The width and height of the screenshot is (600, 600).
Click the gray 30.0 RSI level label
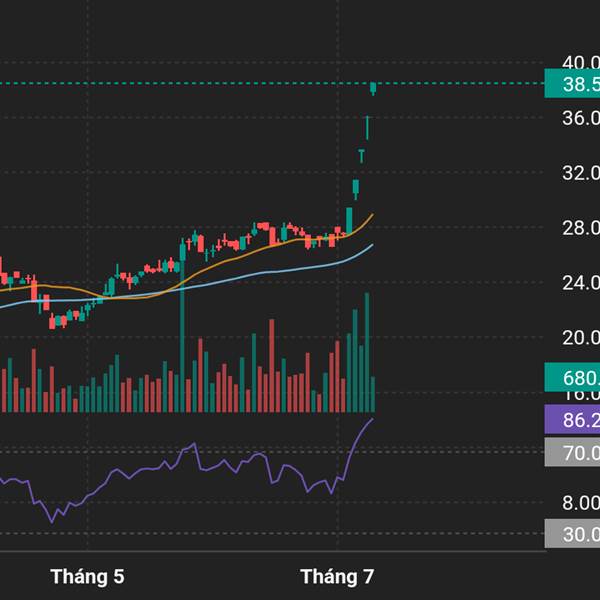572,533
